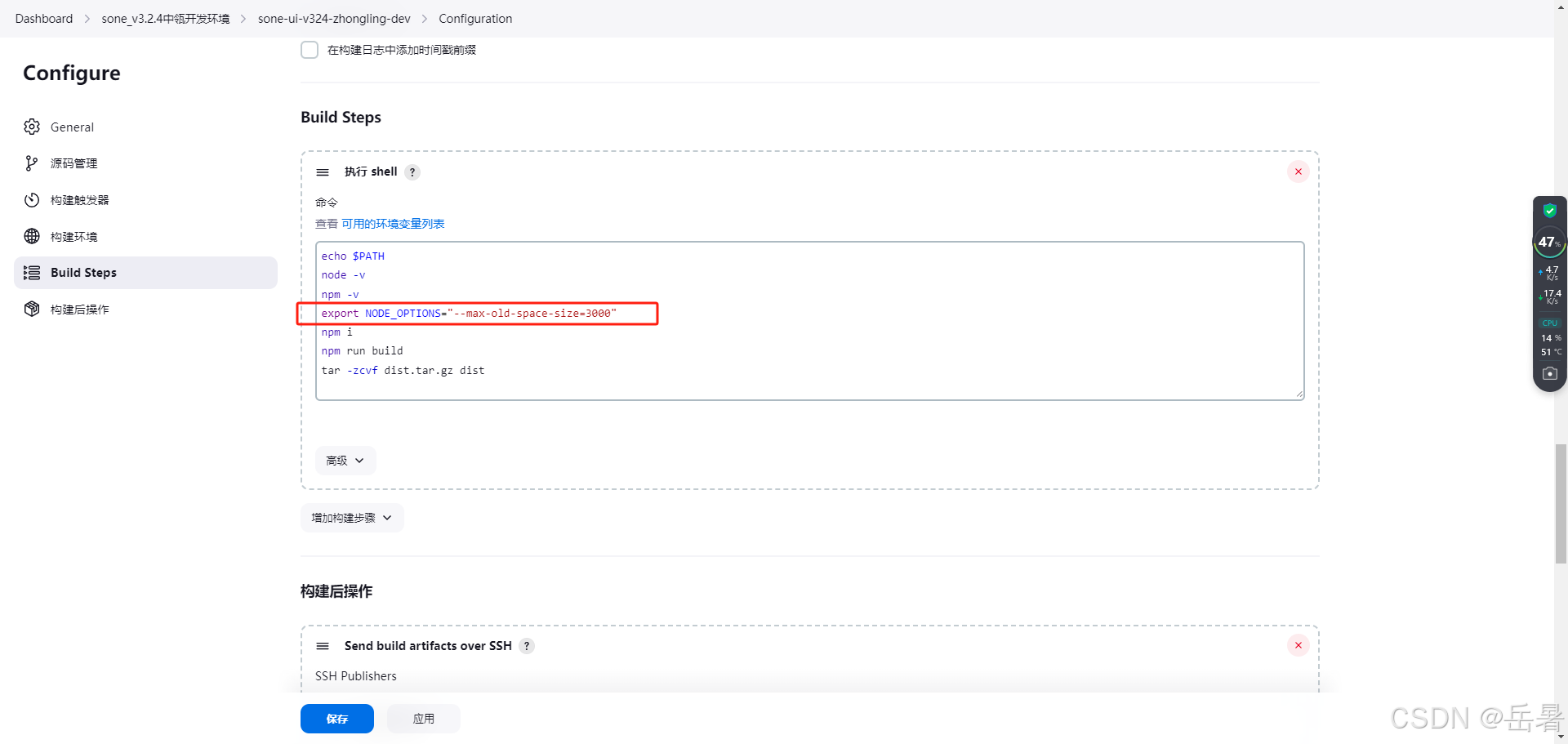Open the 构建环境 globe icon
Screen dimensions: 1568x744
pyautogui.click(x=32, y=236)
